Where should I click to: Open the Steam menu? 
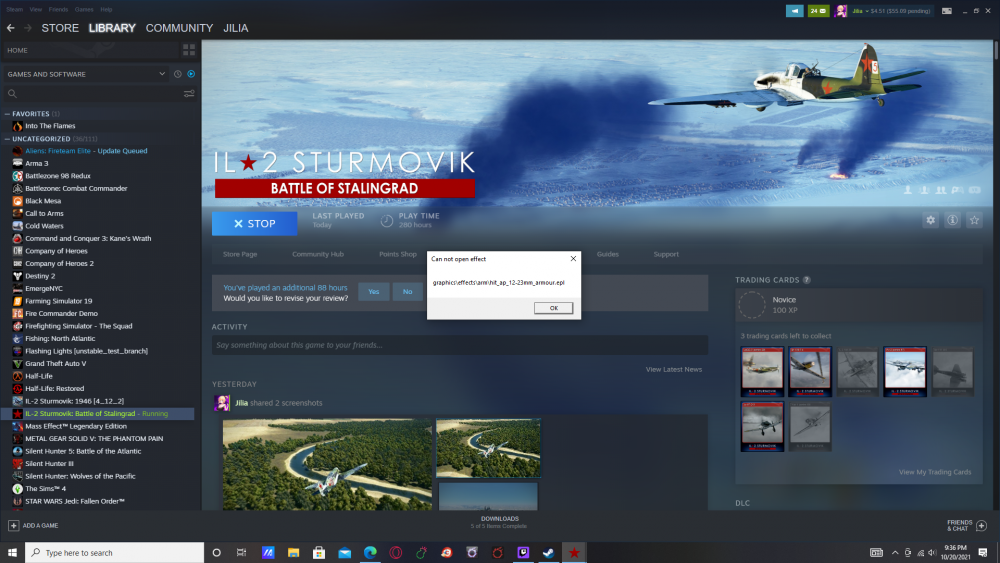pyautogui.click(x=15, y=10)
